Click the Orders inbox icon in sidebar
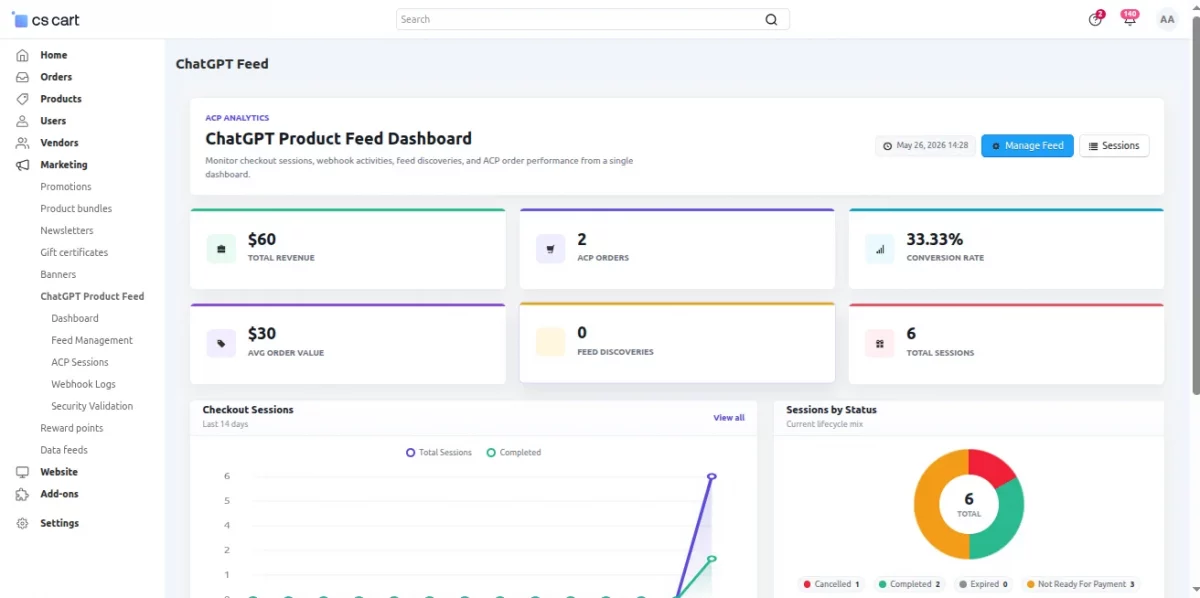 click(22, 77)
